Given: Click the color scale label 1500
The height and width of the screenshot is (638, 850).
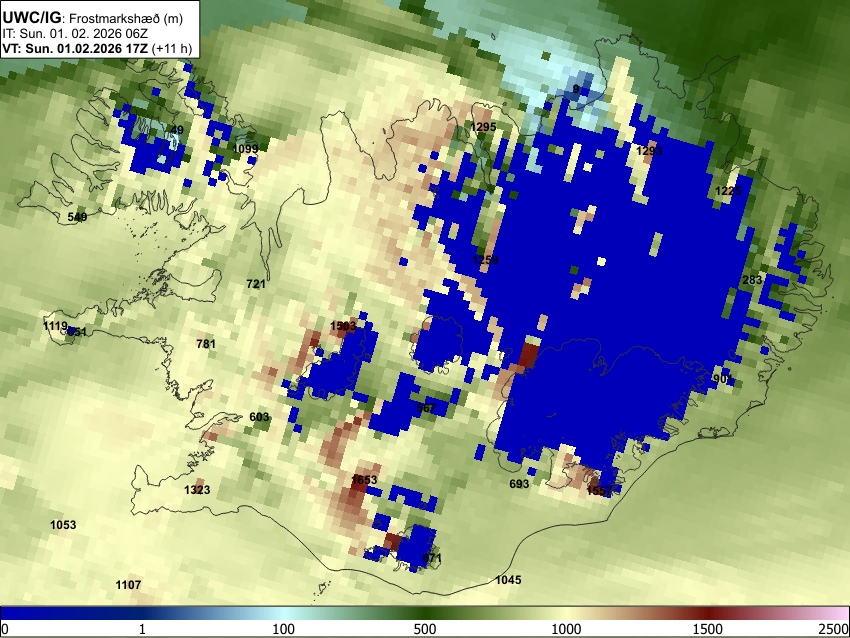Looking at the screenshot, I should pyautogui.click(x=708, y=629).
